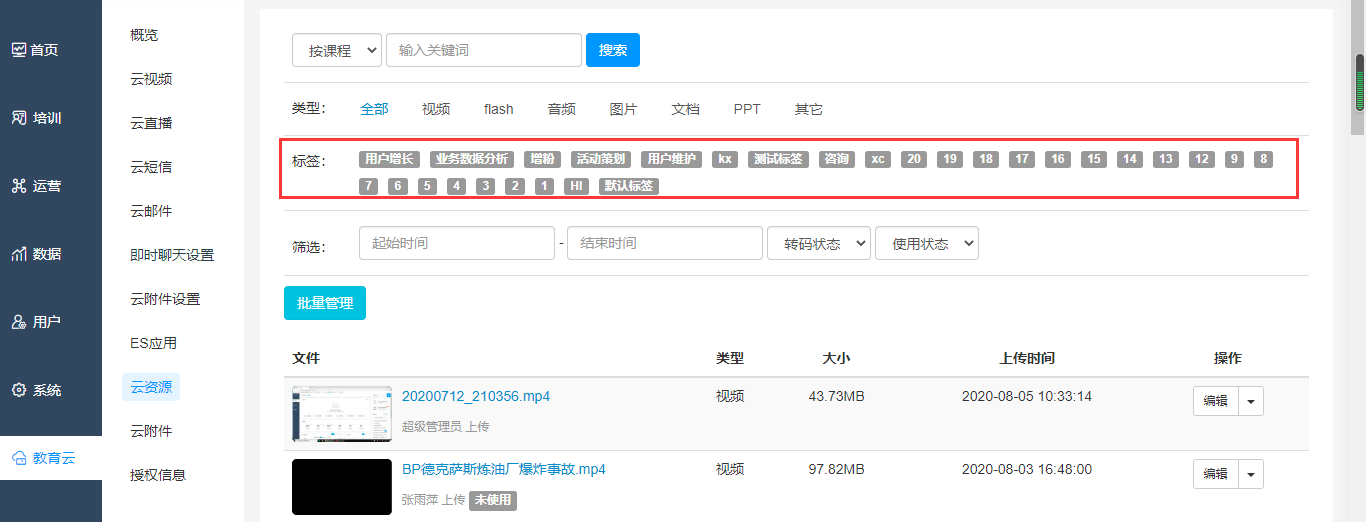Select the 15 tag

point(1094,159)
